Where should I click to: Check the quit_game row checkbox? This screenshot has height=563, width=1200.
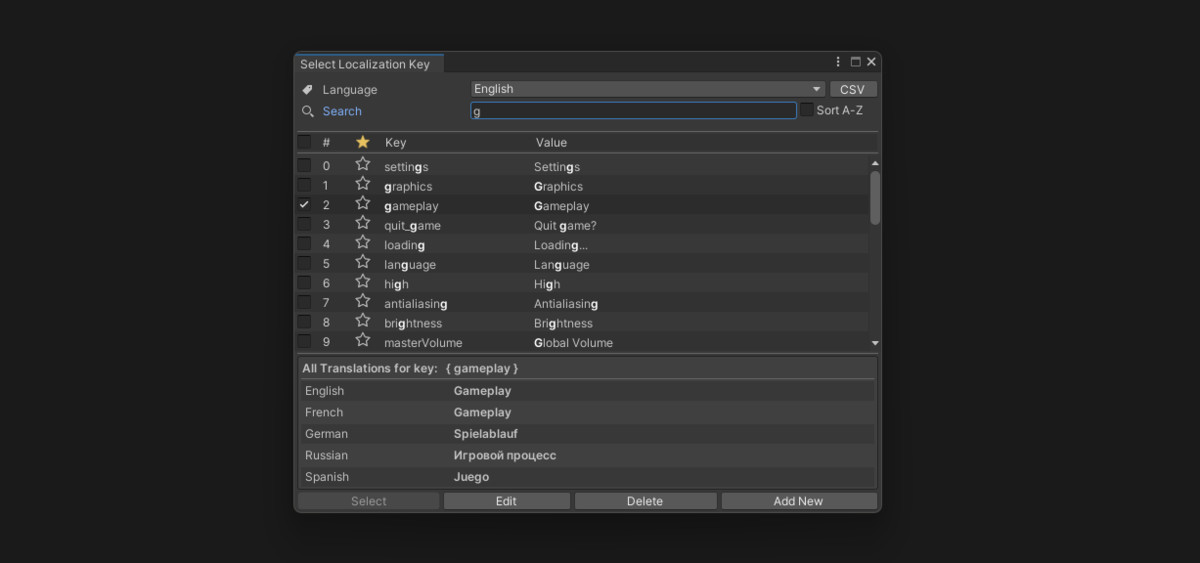[304, 224]
